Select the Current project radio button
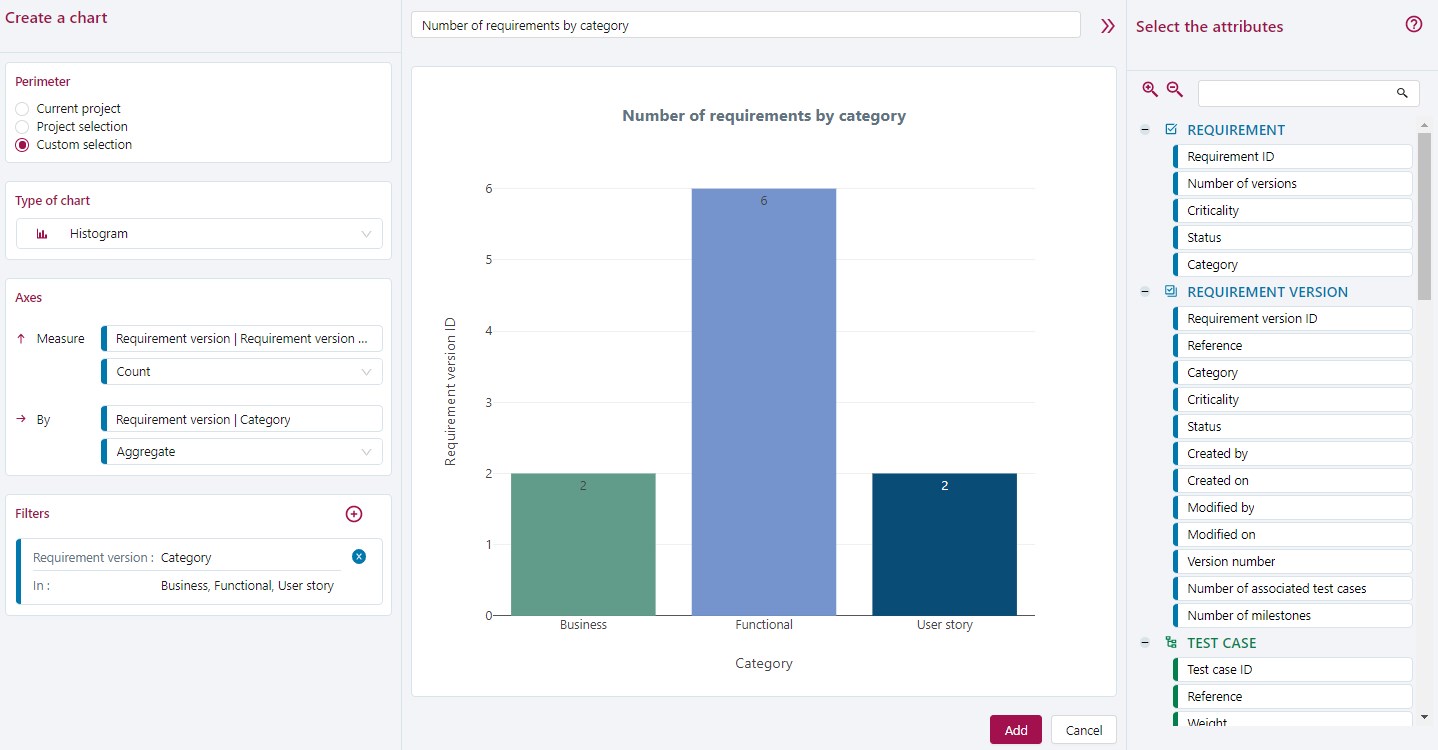 click(20, 108)
